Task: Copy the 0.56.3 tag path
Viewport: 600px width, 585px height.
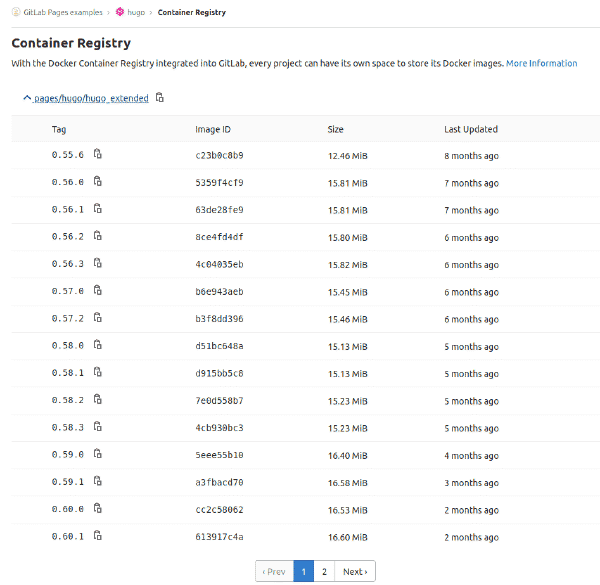Action: click(x=98, y=263)
